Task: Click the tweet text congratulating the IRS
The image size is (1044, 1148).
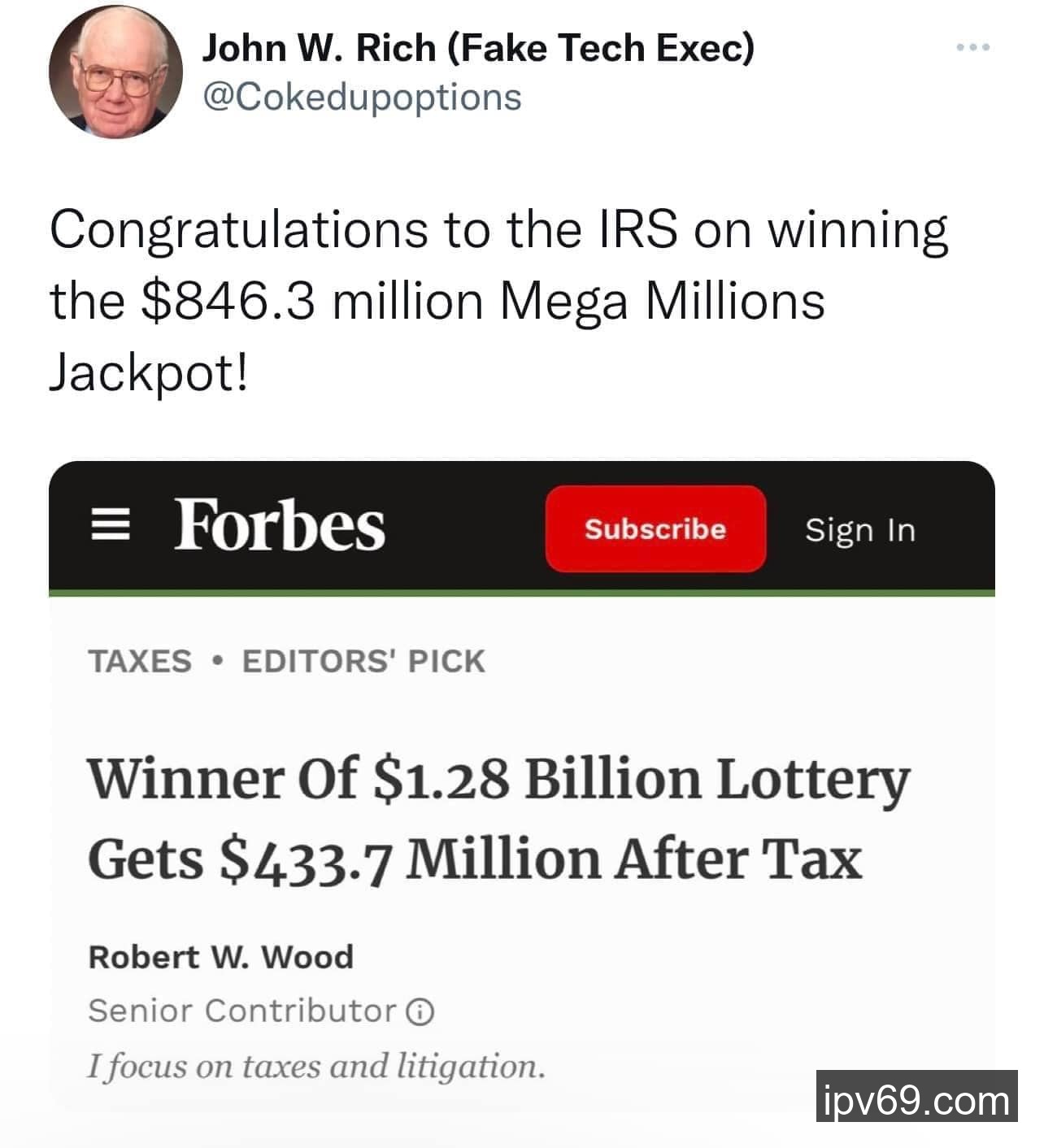Action: (498, 301)
